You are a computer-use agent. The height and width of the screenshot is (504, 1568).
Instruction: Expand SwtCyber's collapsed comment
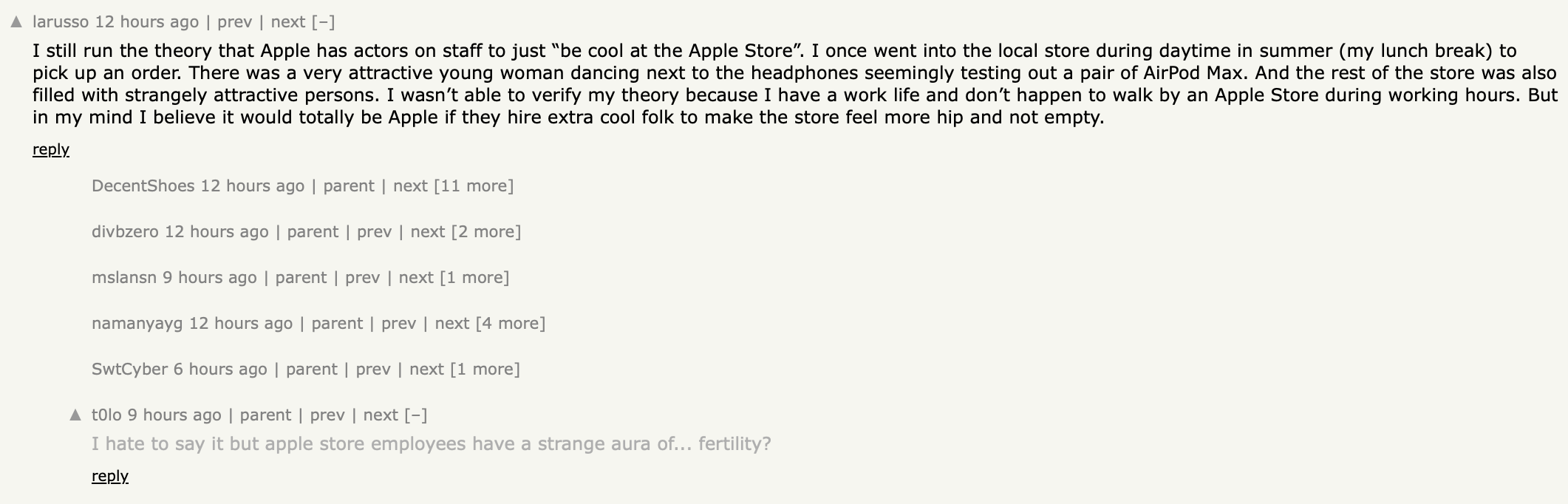(485, 370)
